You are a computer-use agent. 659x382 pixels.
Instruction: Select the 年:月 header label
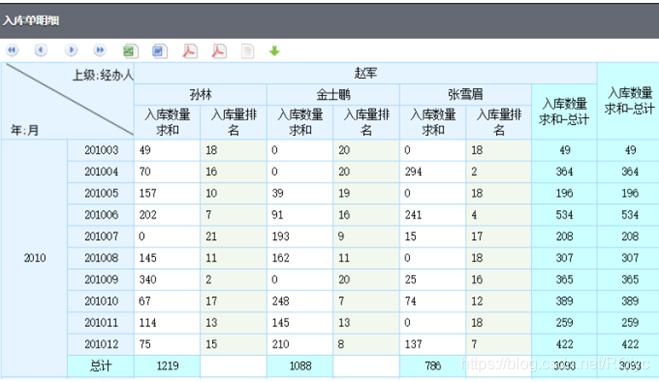pyautogui.click(x=25, y=130)
